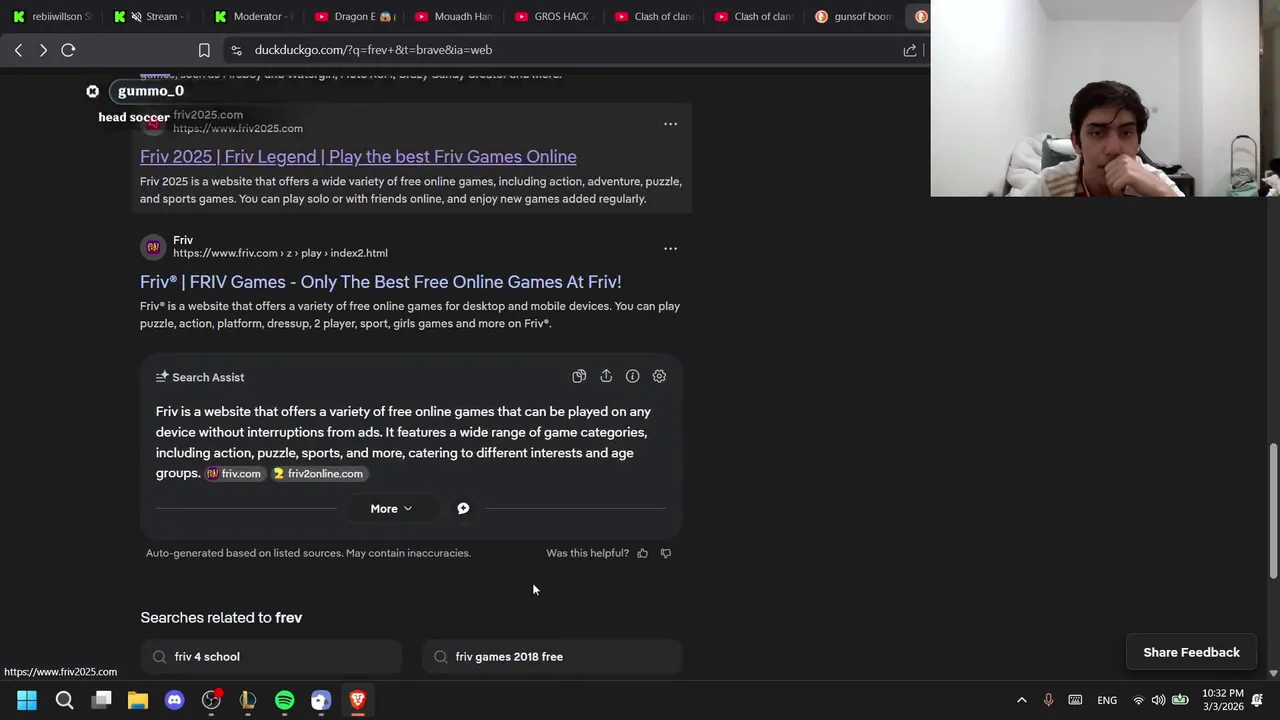Open notifications bell in system tray

coord(1258,700)
